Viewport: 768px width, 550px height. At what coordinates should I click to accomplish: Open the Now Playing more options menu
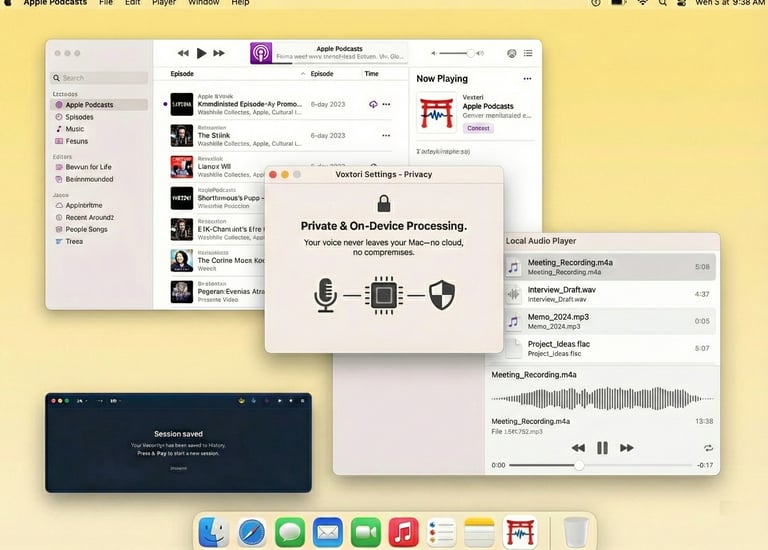[527, 78]
